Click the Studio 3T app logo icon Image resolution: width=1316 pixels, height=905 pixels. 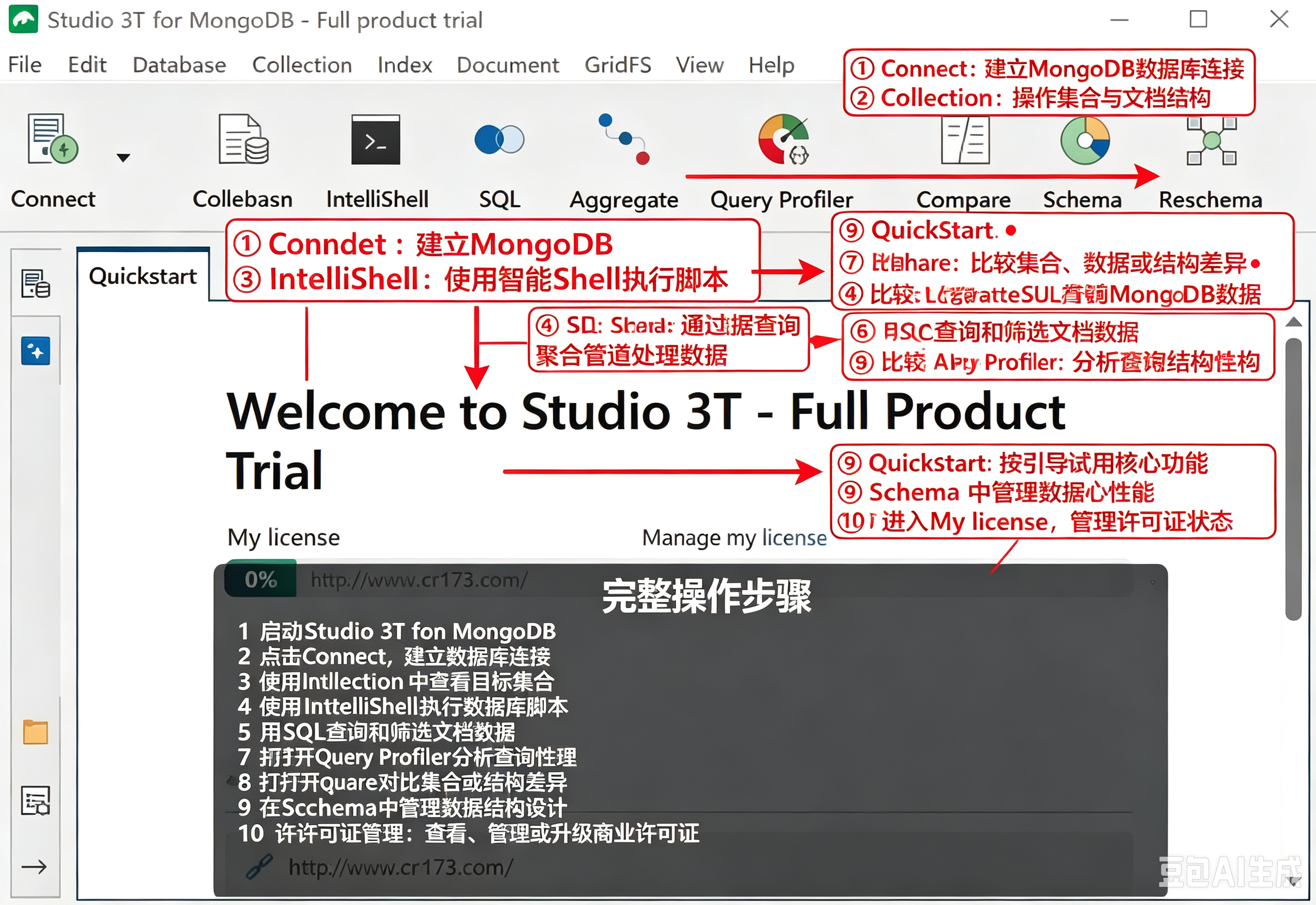click(23, 19)
